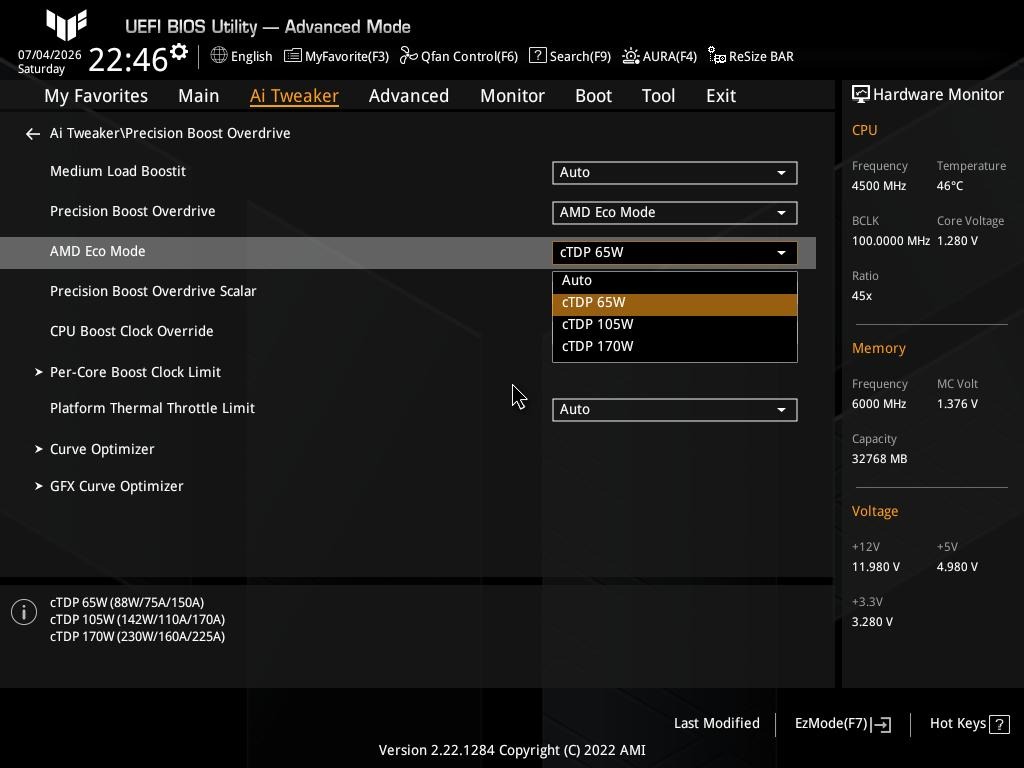Click MC Volt value 1.376 V
1024x768 pixels.
pyautogui.click(x=957, y=404)
